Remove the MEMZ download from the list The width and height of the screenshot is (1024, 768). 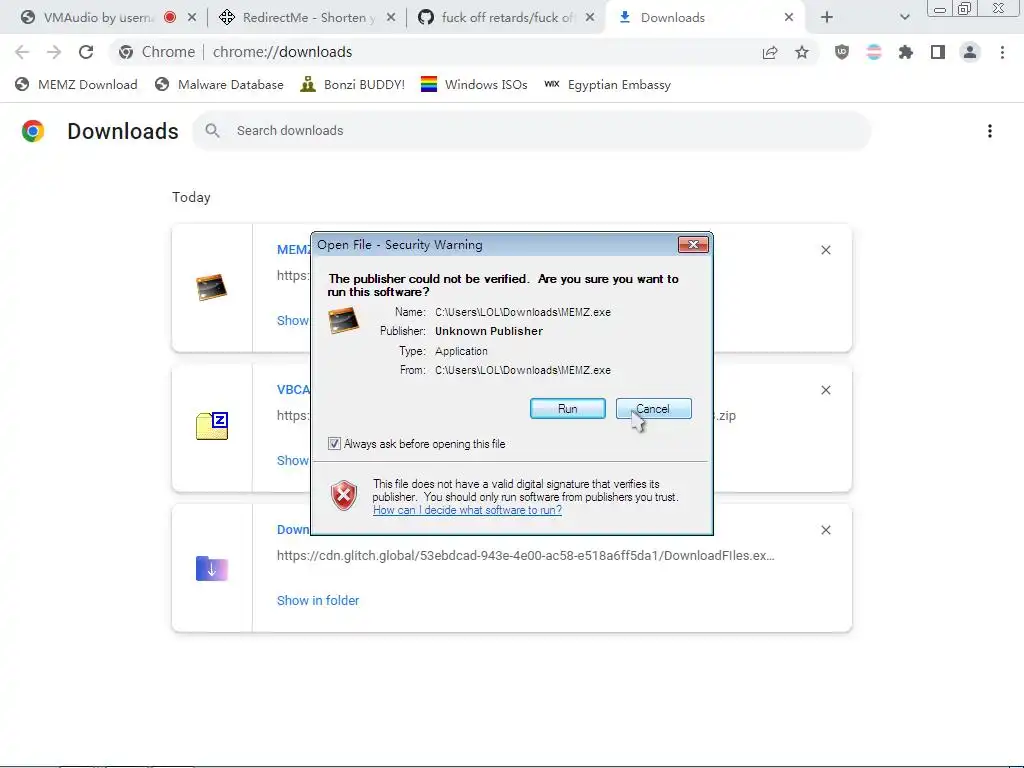(x=826, y=250)
